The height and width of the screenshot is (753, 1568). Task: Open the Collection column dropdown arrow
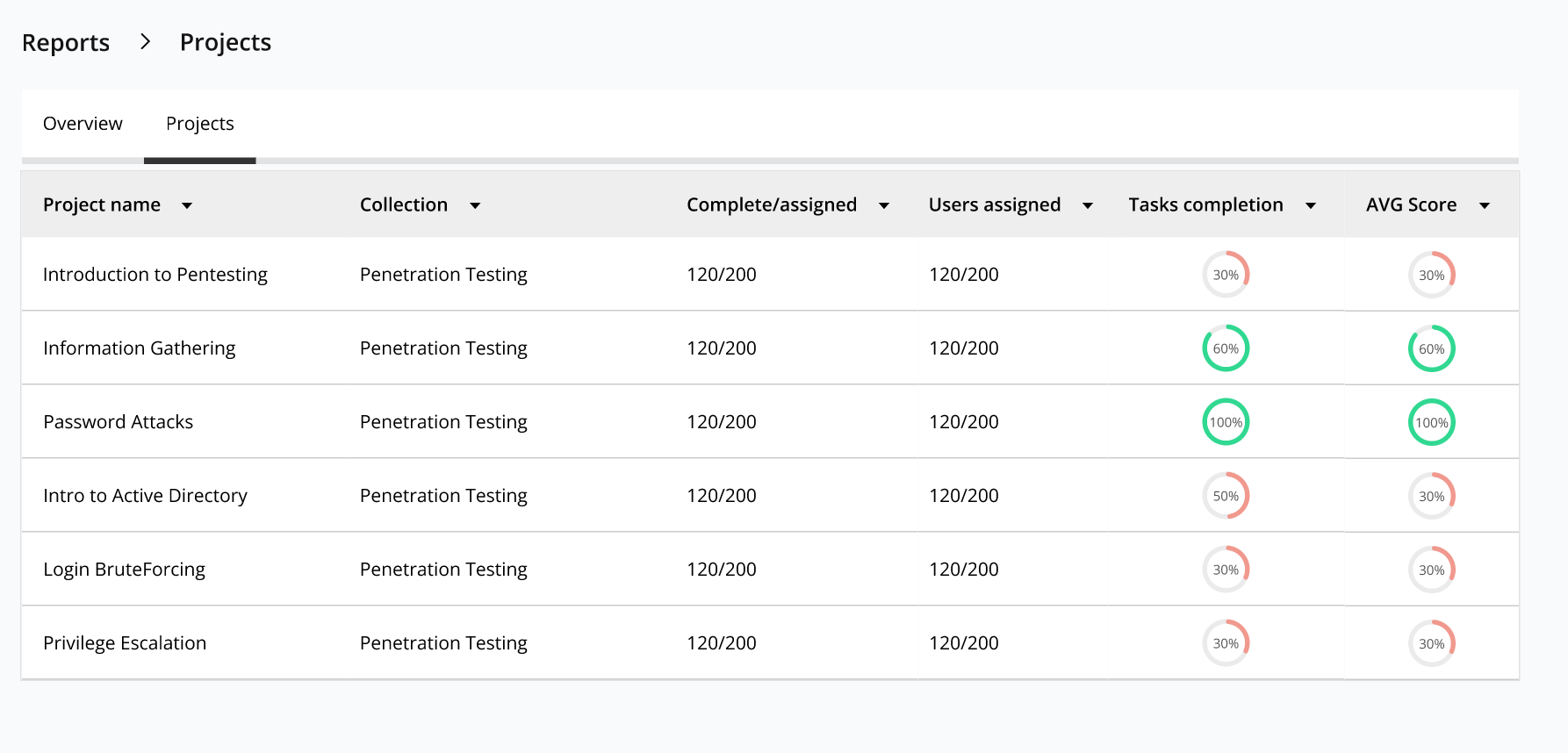475,205
